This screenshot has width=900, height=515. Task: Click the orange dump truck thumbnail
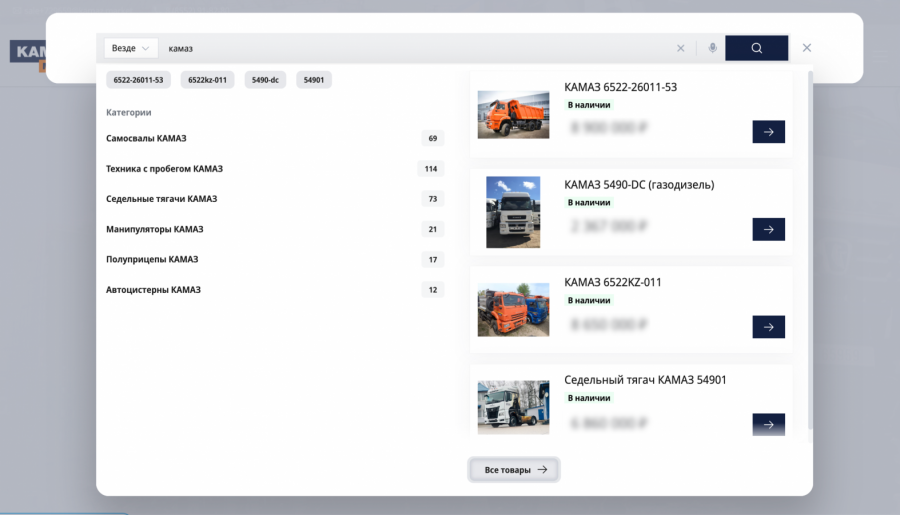click(x=513, y=114)
